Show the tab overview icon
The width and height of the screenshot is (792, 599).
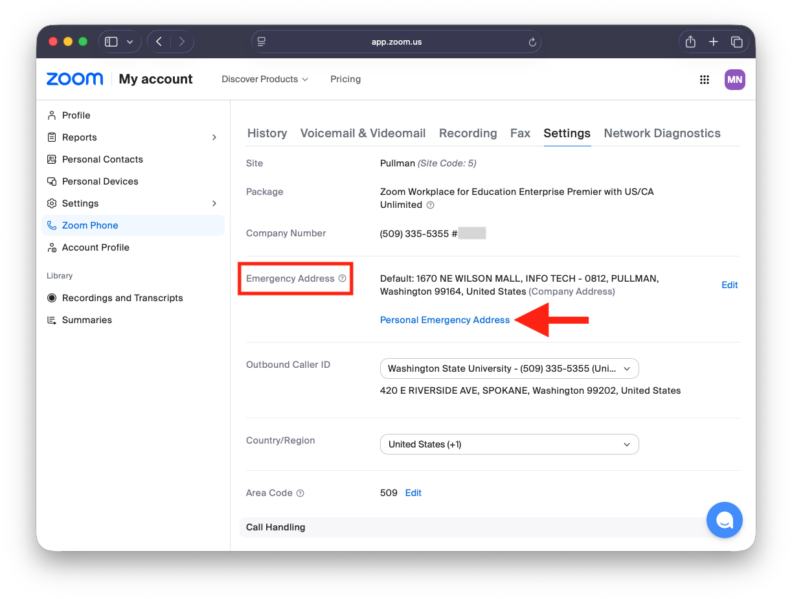[736, 42]
